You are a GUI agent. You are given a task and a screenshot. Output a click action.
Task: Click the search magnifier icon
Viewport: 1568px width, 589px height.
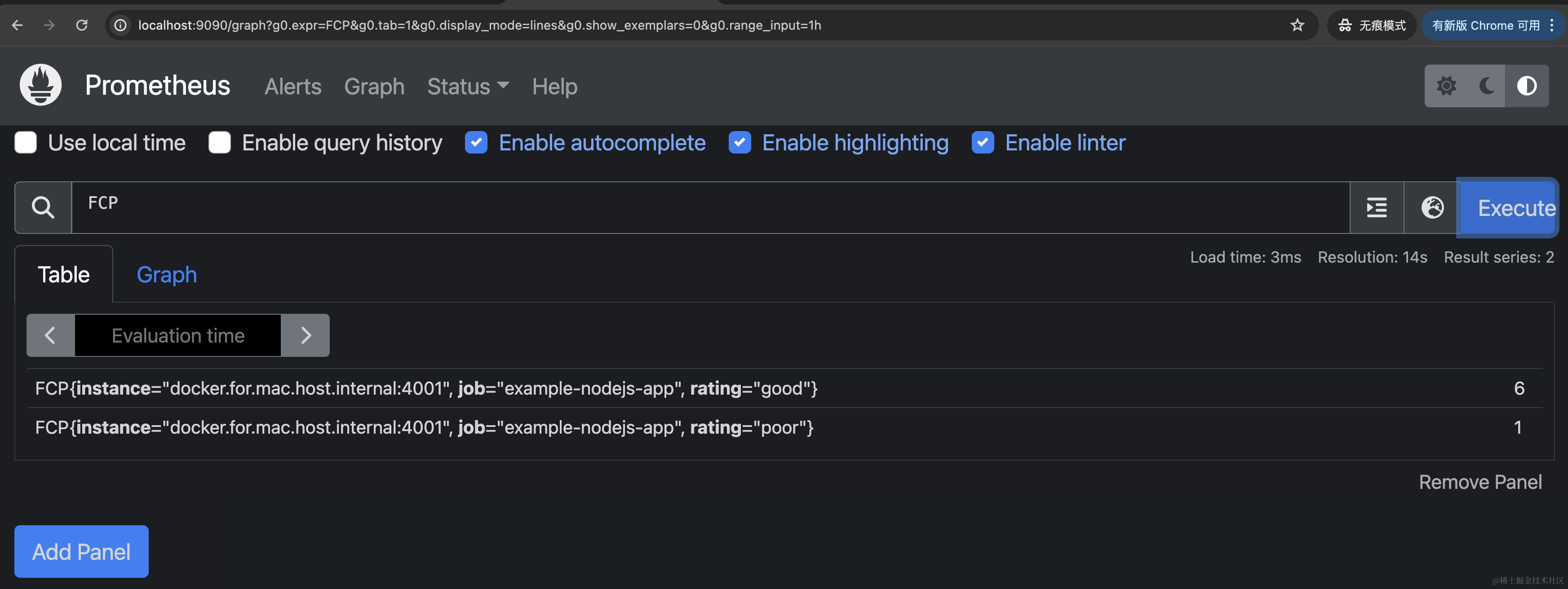click(x=43, y=207)
